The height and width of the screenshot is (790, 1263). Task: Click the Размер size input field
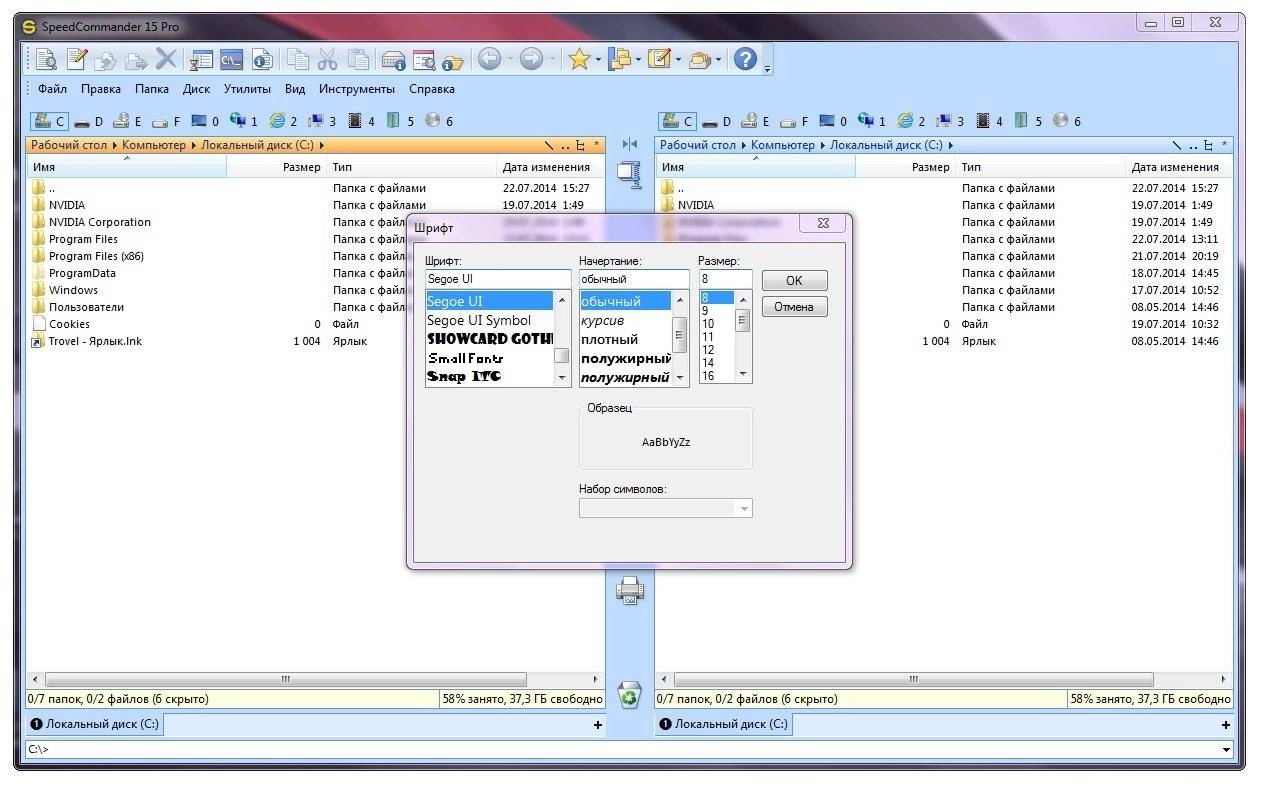(725, 279)
